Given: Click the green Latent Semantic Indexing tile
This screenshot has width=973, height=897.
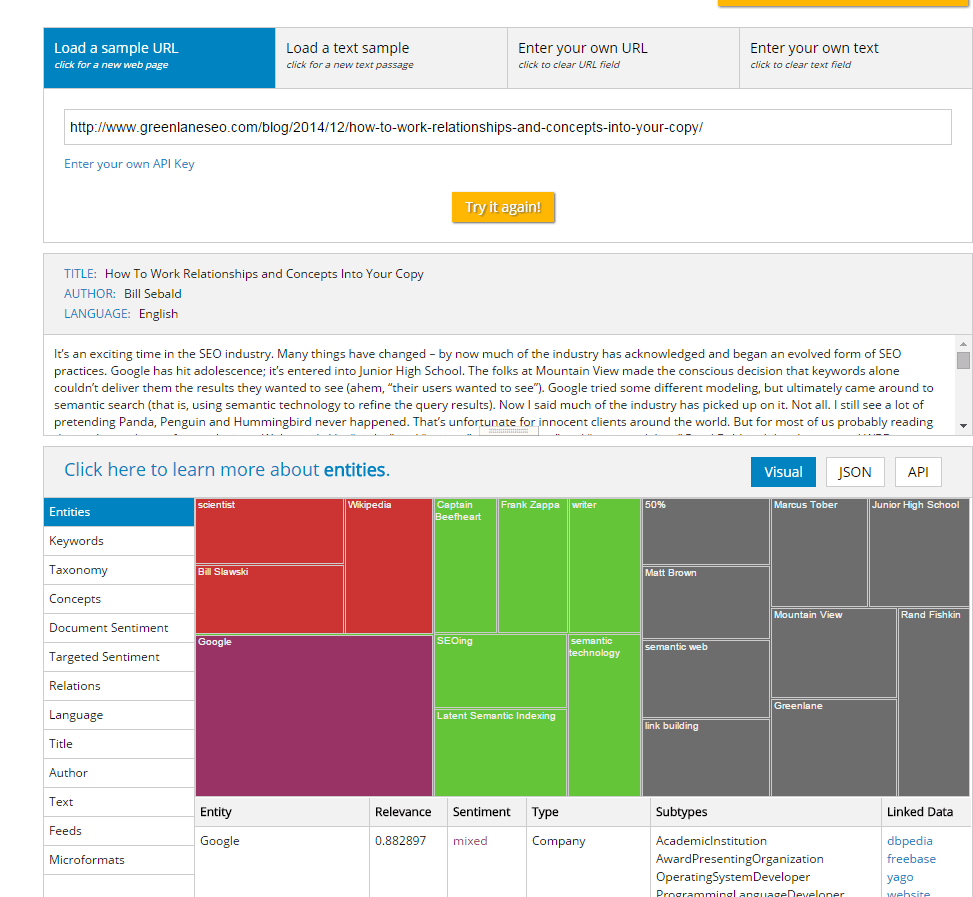Looking at the screenshot, I should pyautogui.click(x=500, y=752).
